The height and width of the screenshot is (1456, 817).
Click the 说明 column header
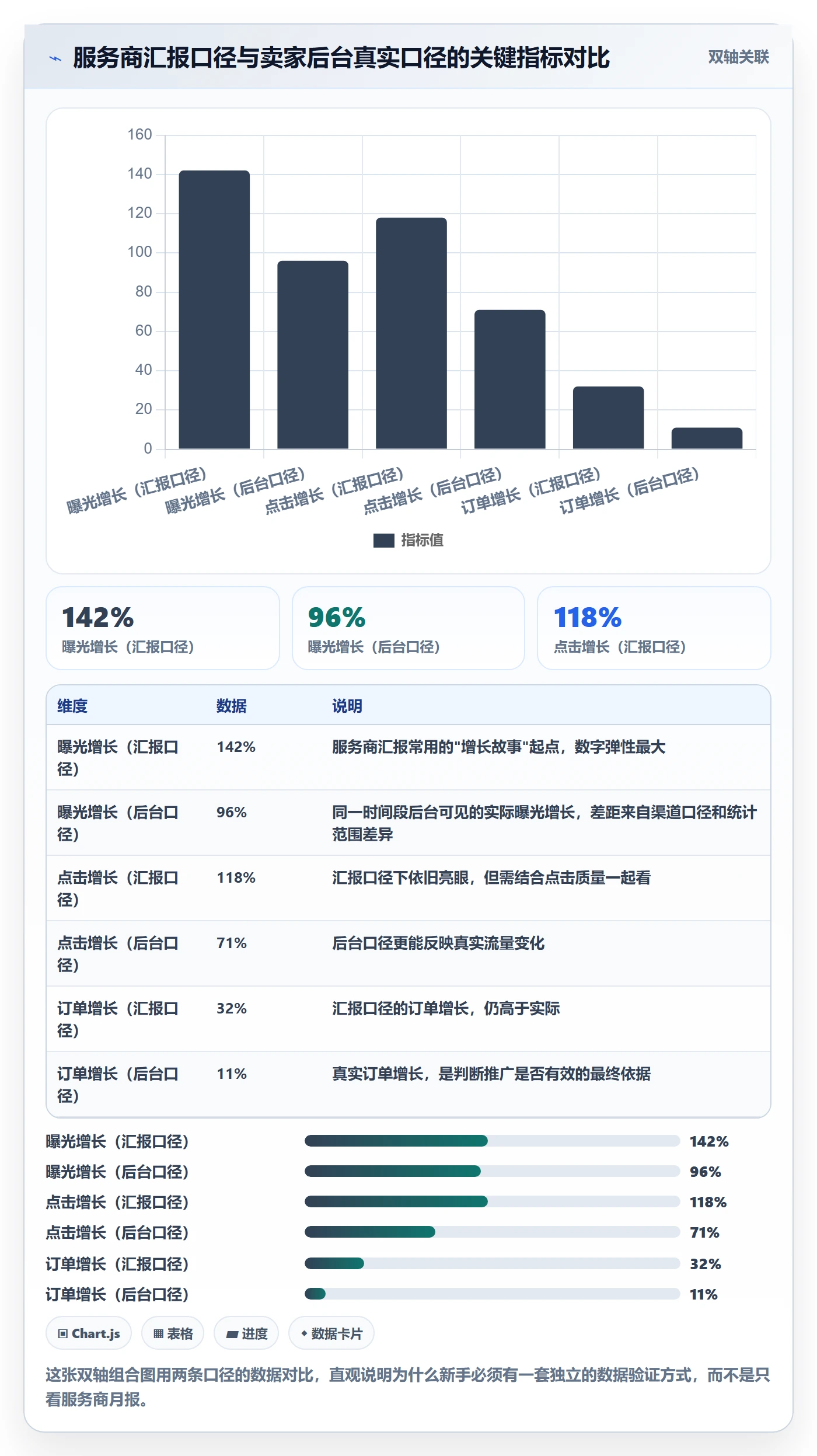click(x=347, y=706)
